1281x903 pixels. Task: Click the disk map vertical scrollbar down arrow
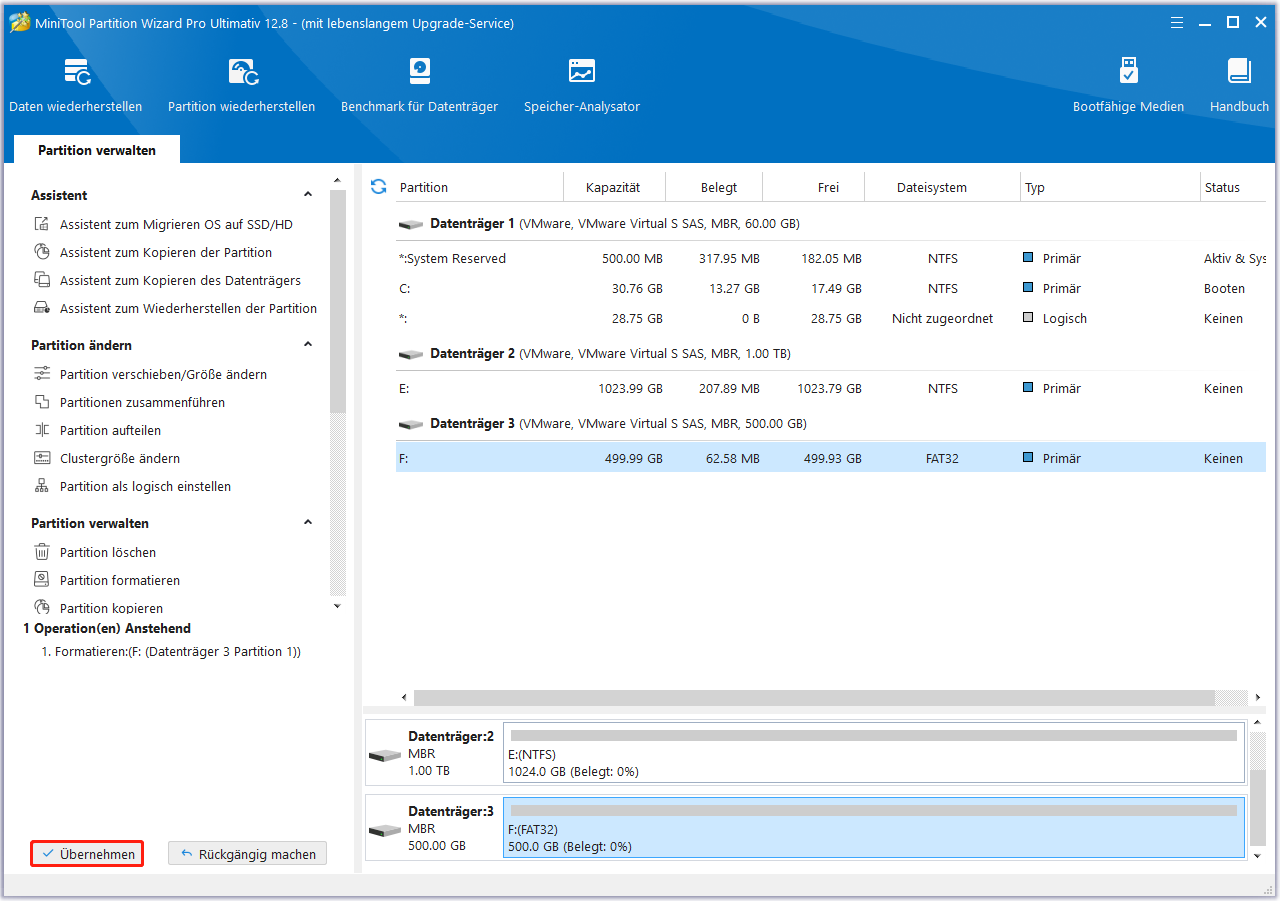coord(1256,855)
